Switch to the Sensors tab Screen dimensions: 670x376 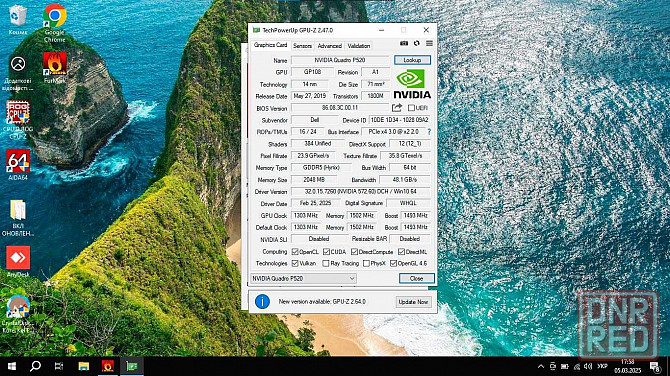[x=303, y=46]
